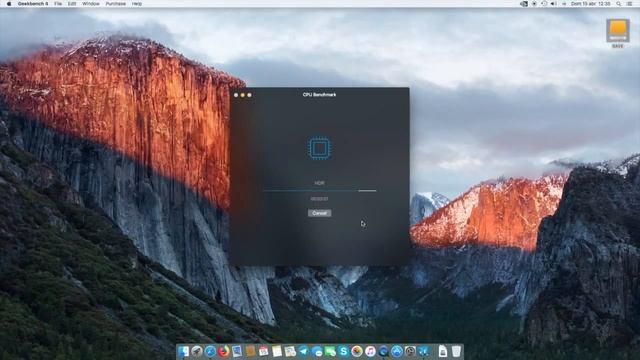Open Notification Center in menu bar
The image size is (640, 360).
pos(629,4)
